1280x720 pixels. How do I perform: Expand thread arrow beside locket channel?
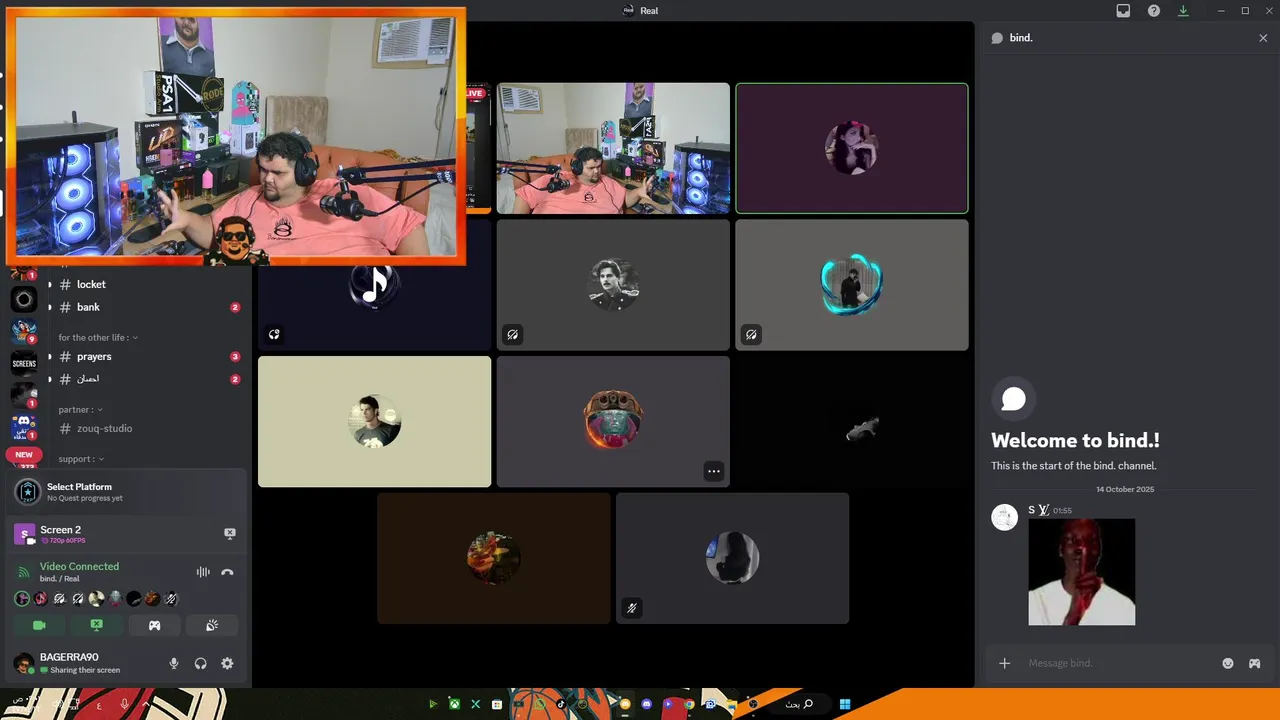tap(50, 284)
